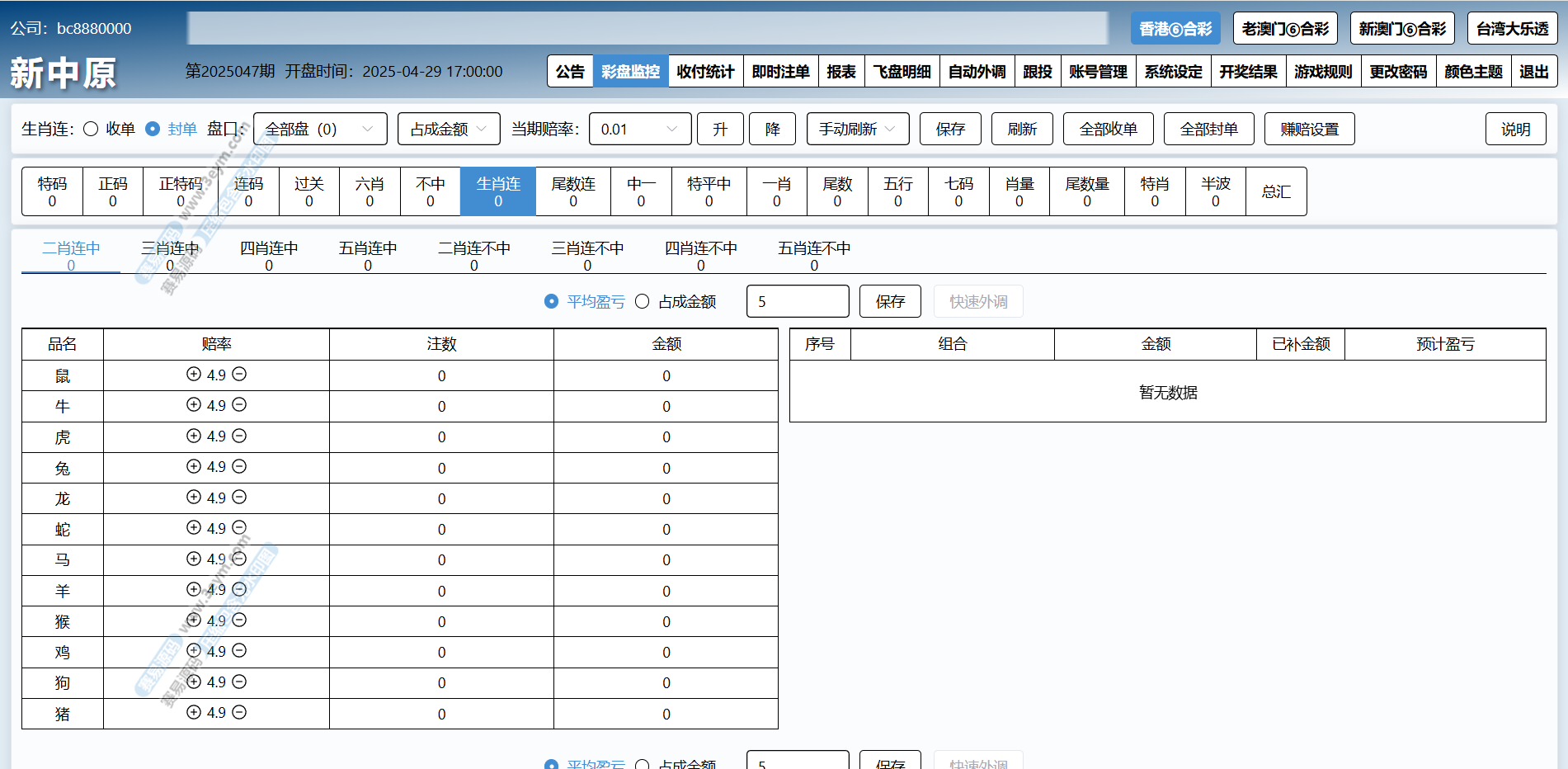This screenshot has width=1568, height=769.
Task: Choose 占成金额 radio option above table
Action: click(643, 302)
